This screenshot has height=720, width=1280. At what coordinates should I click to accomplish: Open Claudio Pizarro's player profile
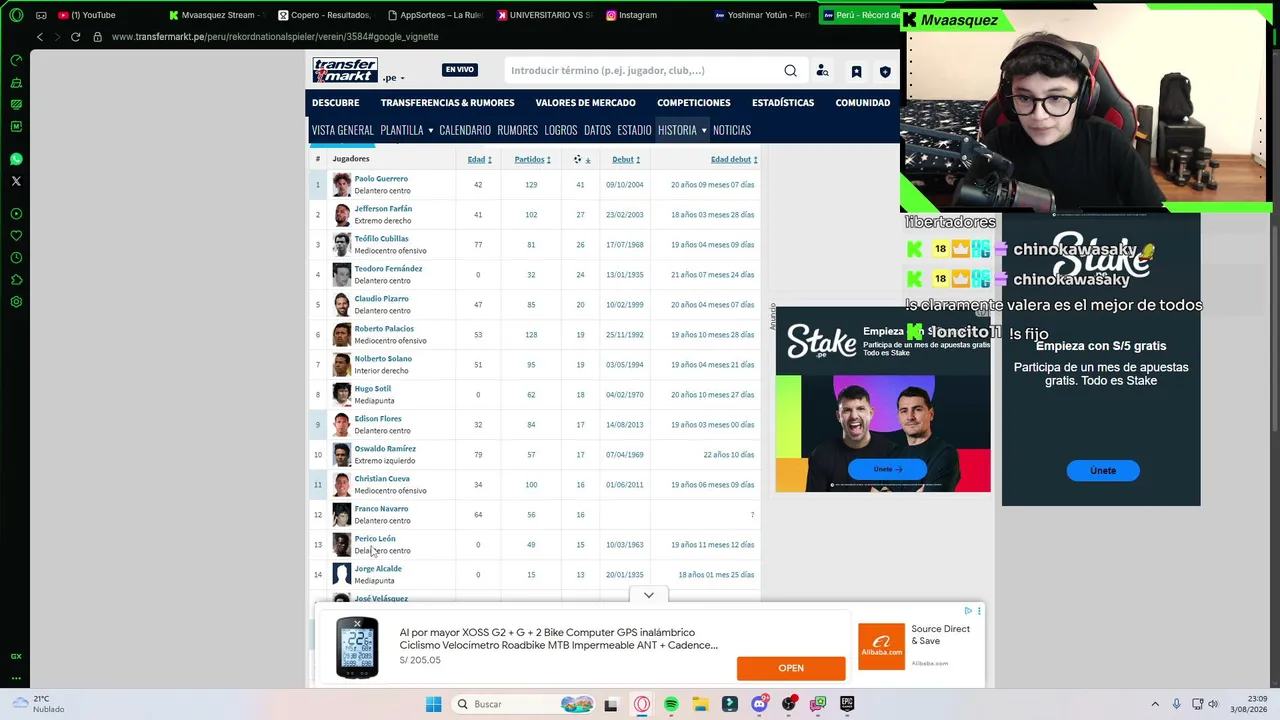[x=381, y=299]
